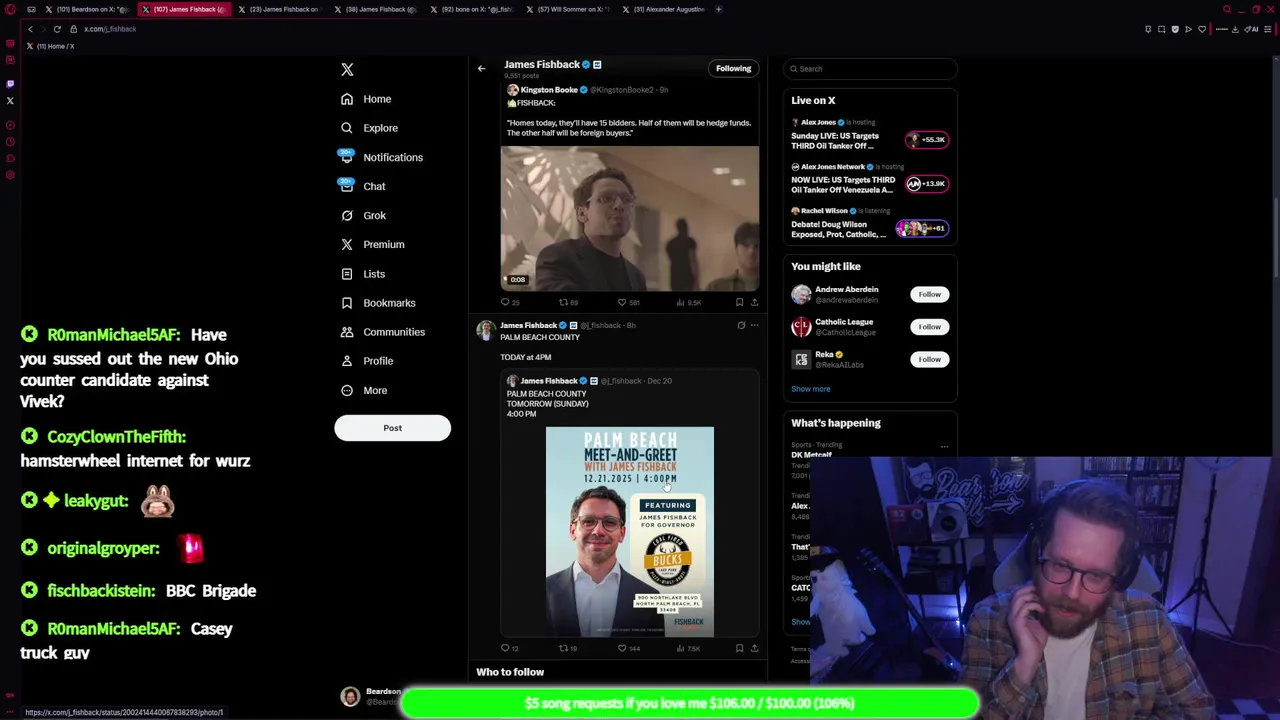
Task: Open Grok from the sidebar
Action: click(x=363, y=215)
